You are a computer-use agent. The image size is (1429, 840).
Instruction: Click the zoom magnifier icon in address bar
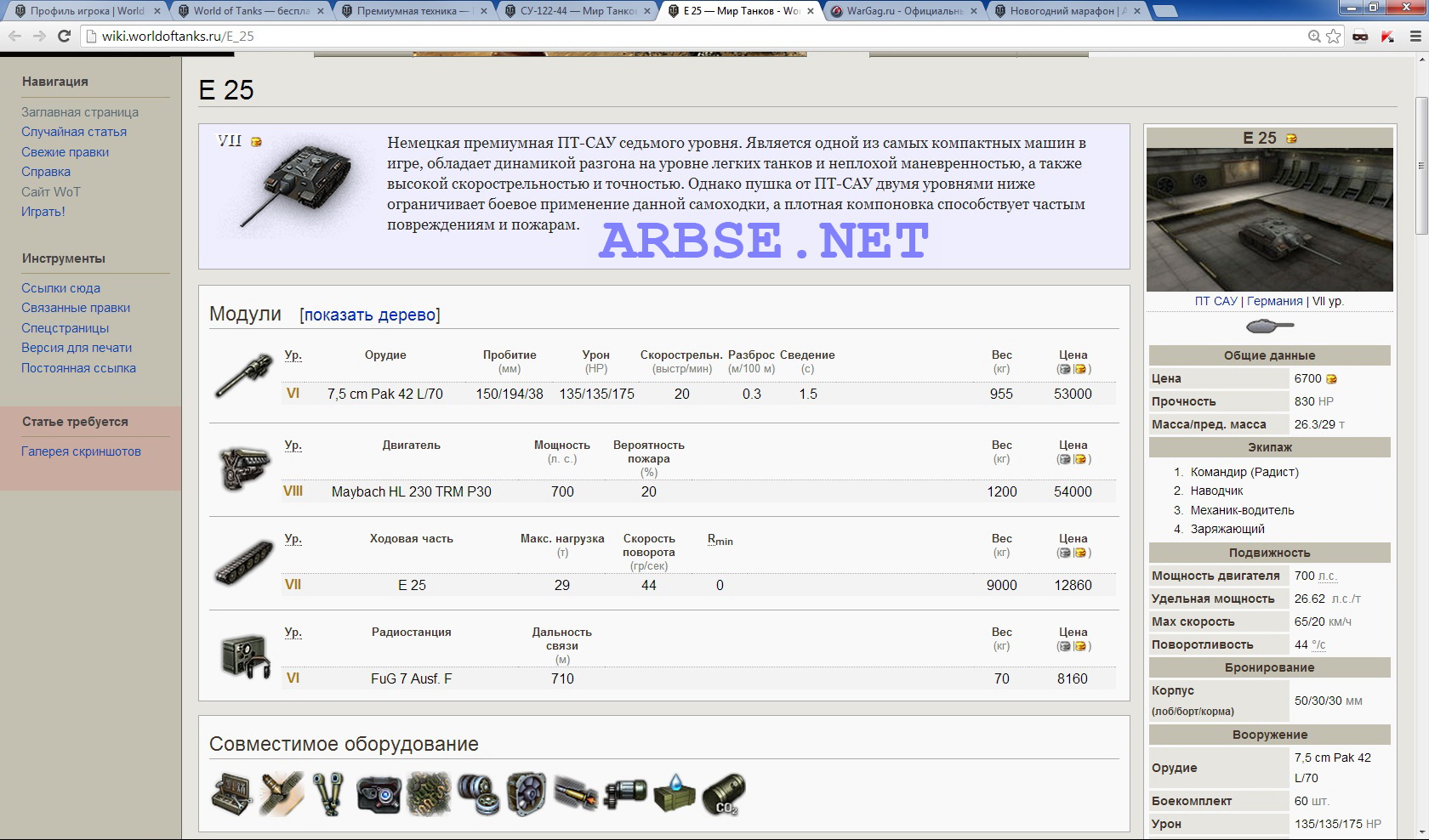click(1314, 36)
